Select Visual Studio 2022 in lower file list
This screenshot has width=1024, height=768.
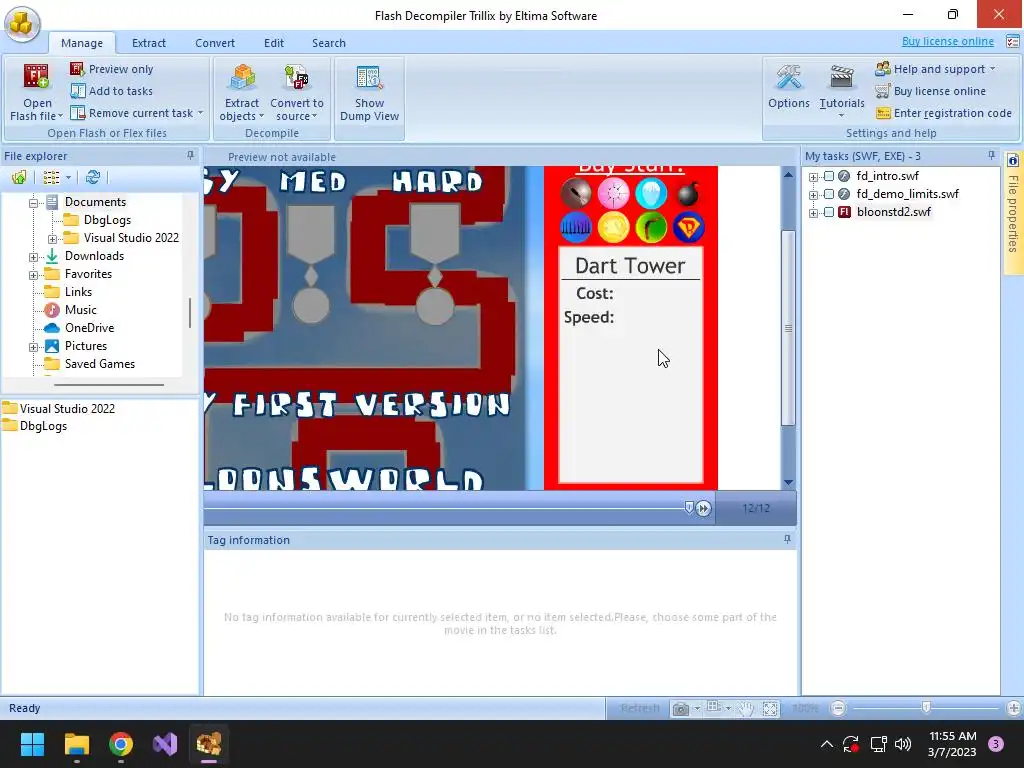coord(67,409)
